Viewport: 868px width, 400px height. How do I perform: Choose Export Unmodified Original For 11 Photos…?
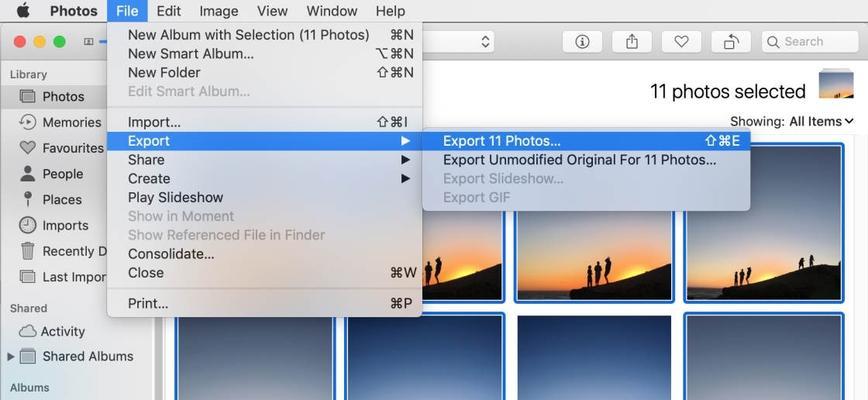tap(586, 160)
